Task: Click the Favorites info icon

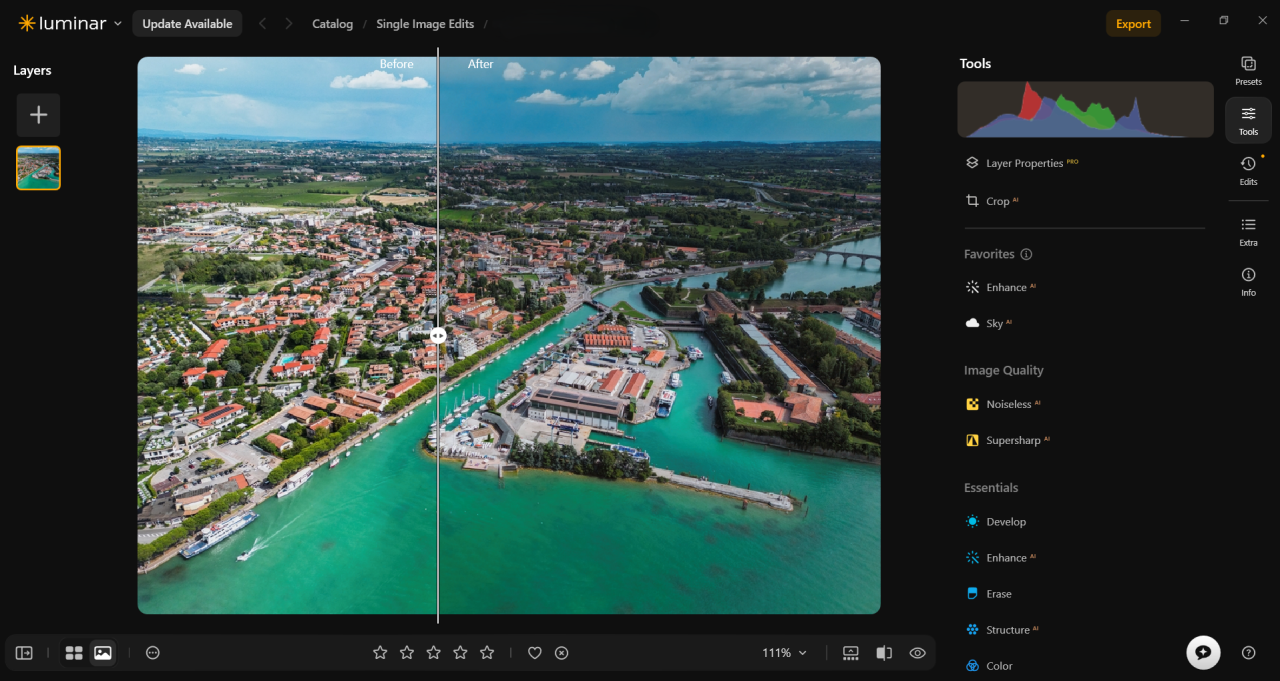Action: coord(1026,254)
